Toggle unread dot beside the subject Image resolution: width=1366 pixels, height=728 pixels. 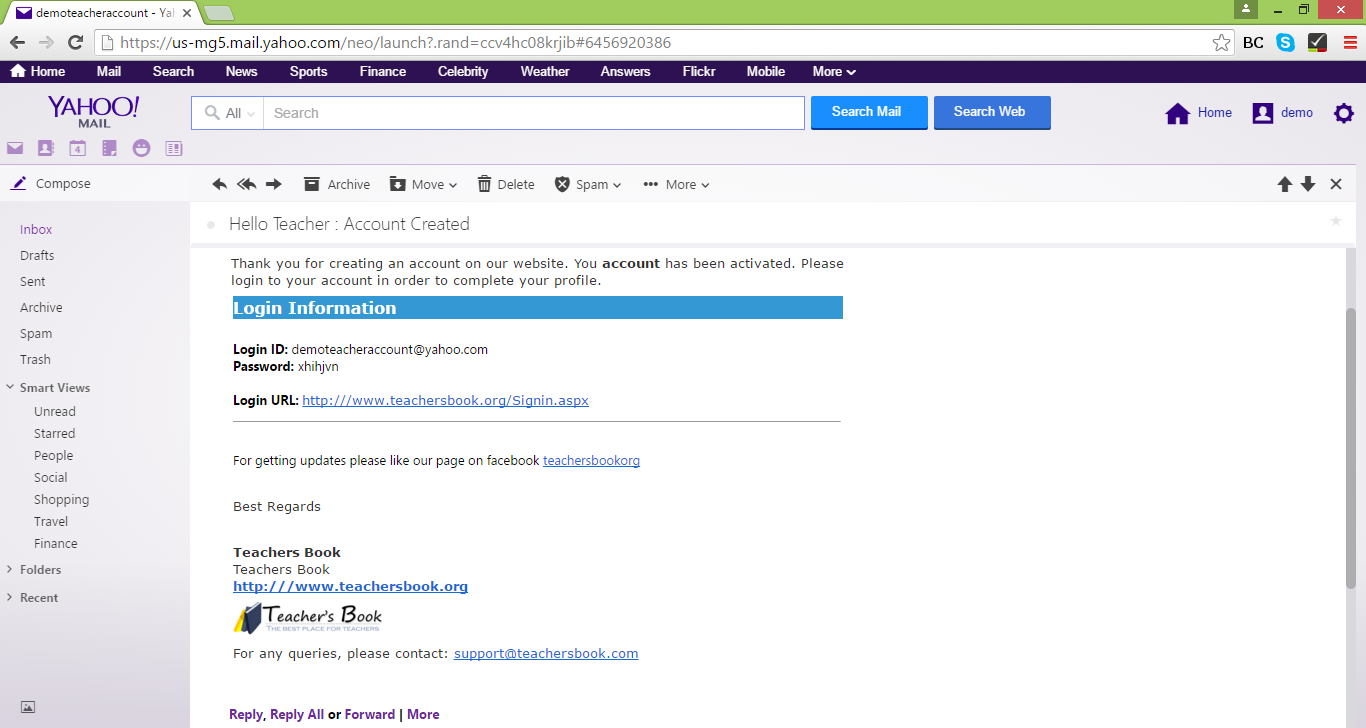click(210, 225)
